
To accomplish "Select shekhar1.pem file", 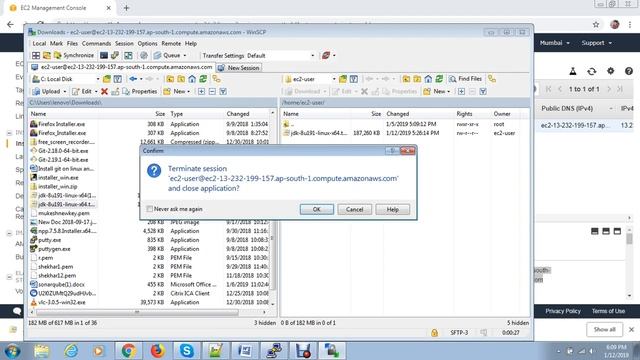I will tap(56, 267).
